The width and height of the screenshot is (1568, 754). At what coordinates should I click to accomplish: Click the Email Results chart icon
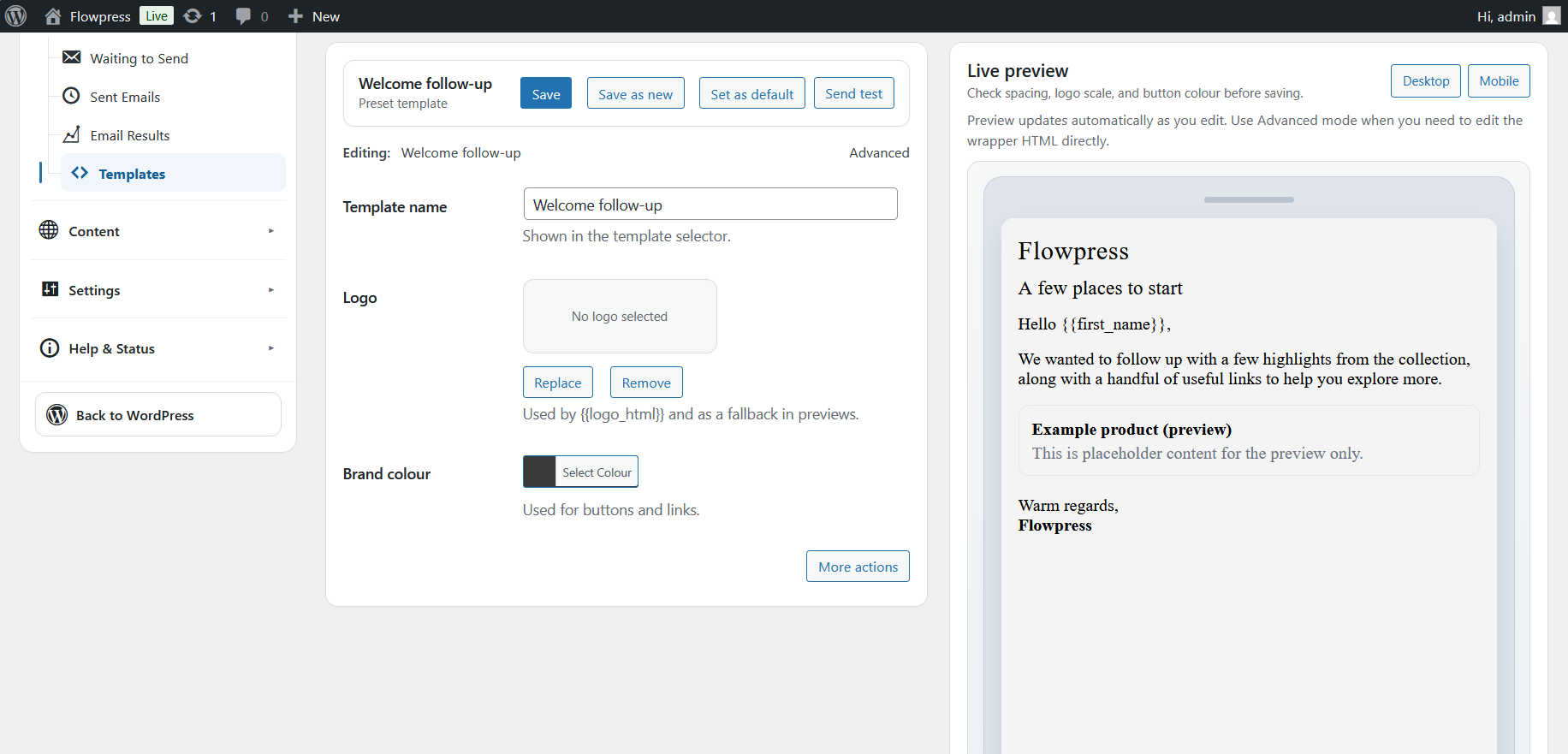click(72, 134)
